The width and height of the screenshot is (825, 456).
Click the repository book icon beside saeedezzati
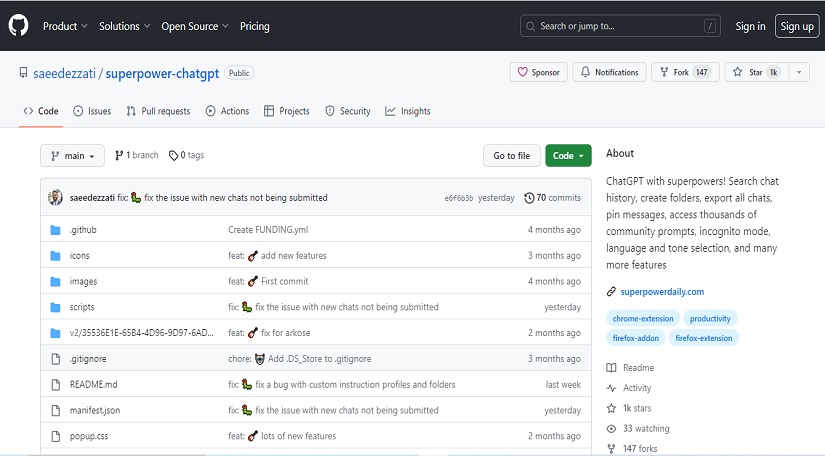(23, 73)
